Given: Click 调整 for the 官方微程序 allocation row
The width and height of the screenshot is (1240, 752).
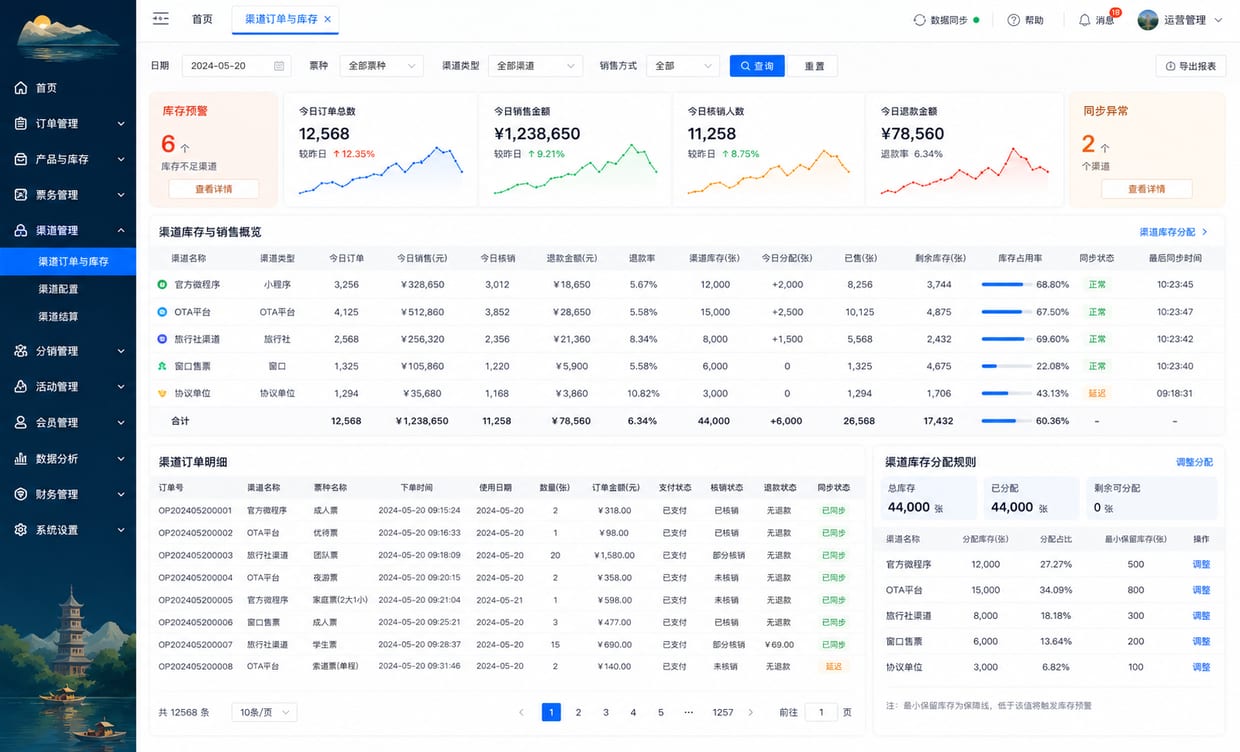Looking at the screenshot, I should click(1201, 564).
